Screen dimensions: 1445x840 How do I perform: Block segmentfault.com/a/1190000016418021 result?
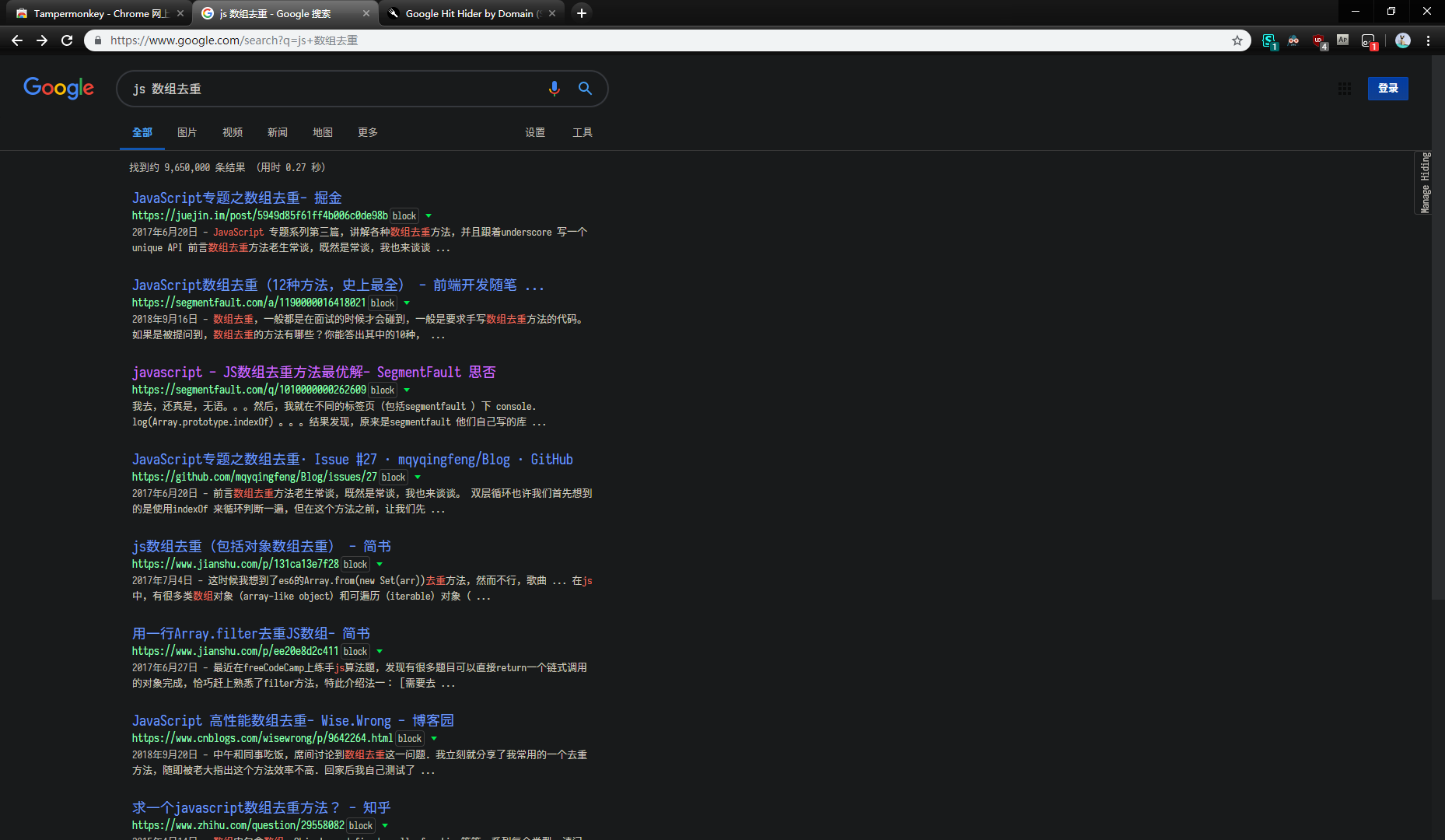382,303
